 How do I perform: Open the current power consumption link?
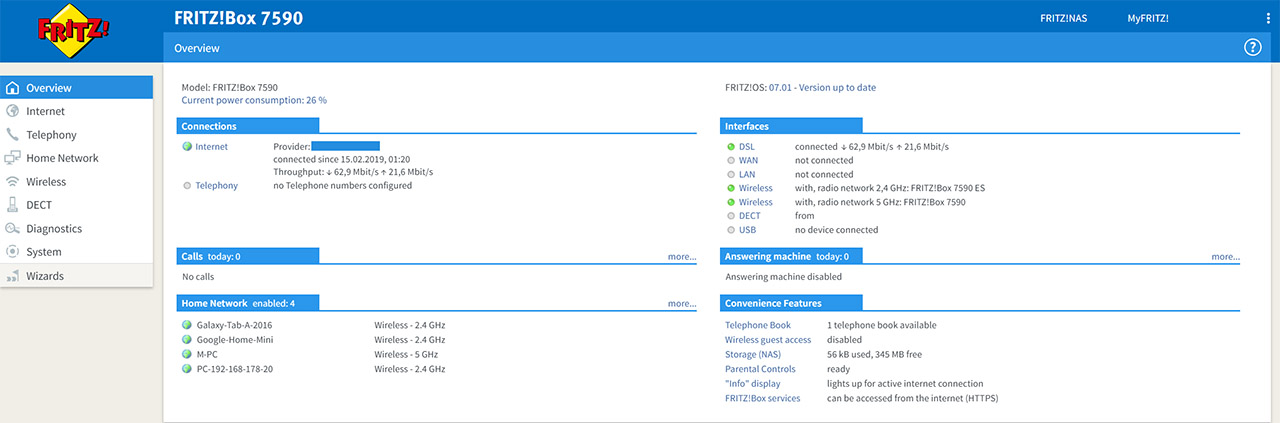click(x=254, y=101)
